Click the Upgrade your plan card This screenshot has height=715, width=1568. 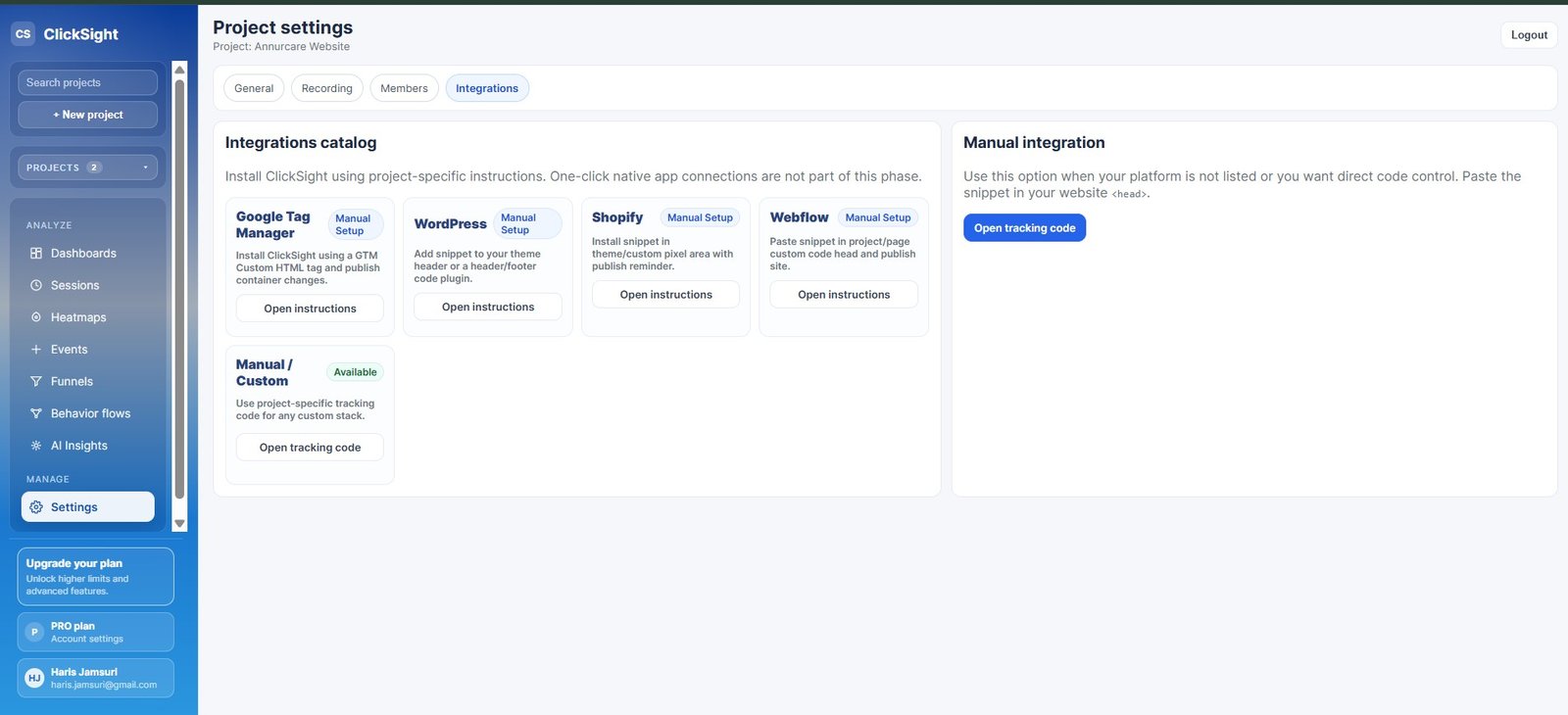point(95,576)
